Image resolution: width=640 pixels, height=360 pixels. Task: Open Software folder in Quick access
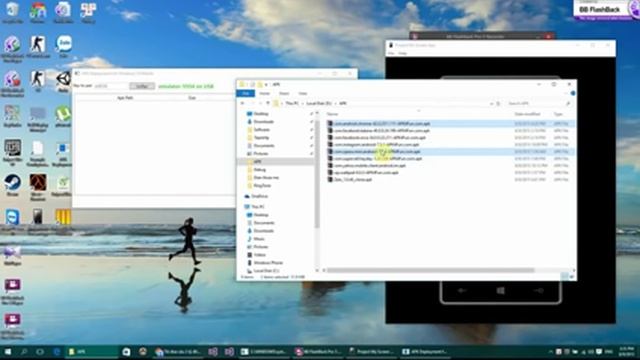click(262, 130)
